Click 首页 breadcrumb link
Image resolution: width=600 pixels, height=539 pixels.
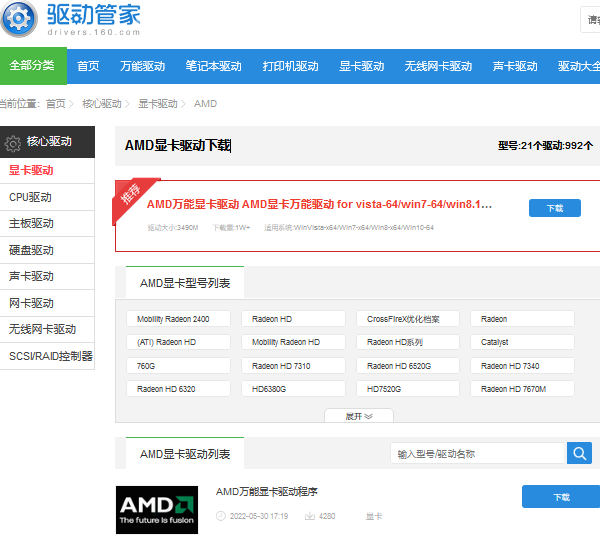click(55, 104)
